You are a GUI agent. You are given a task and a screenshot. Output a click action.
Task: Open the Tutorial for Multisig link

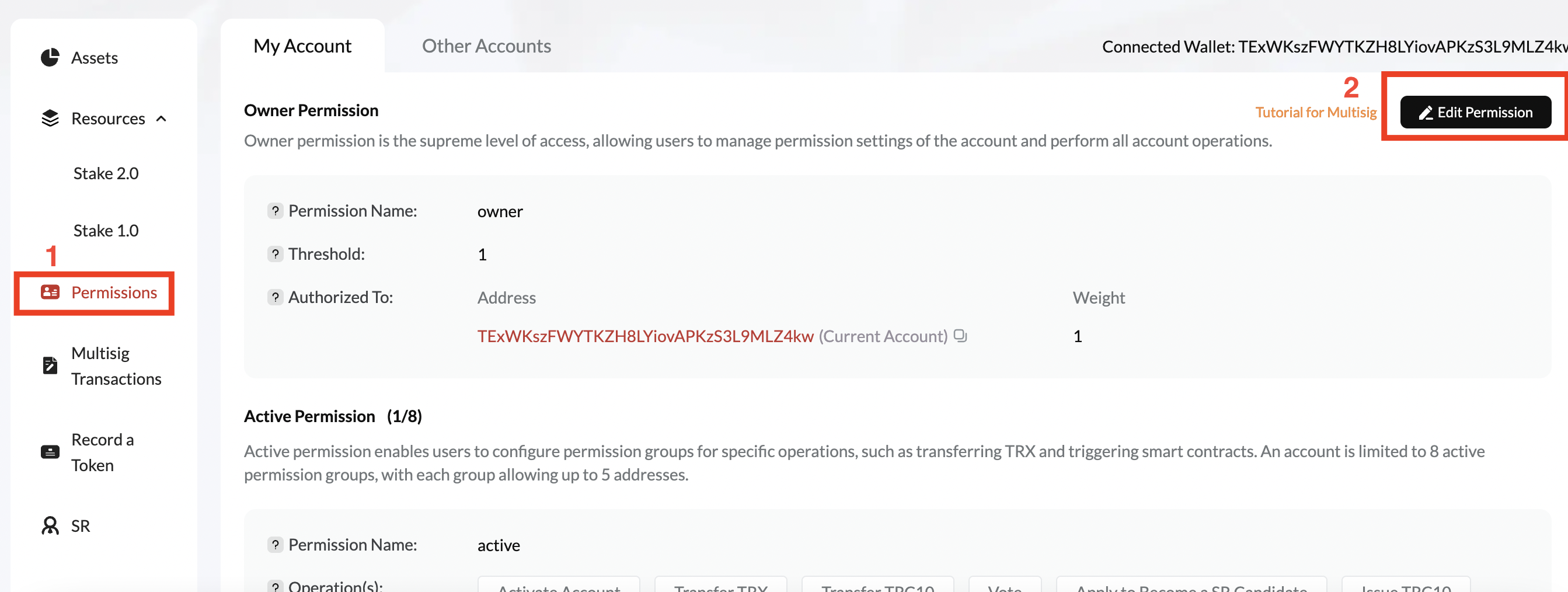(x=1316, y=112)
